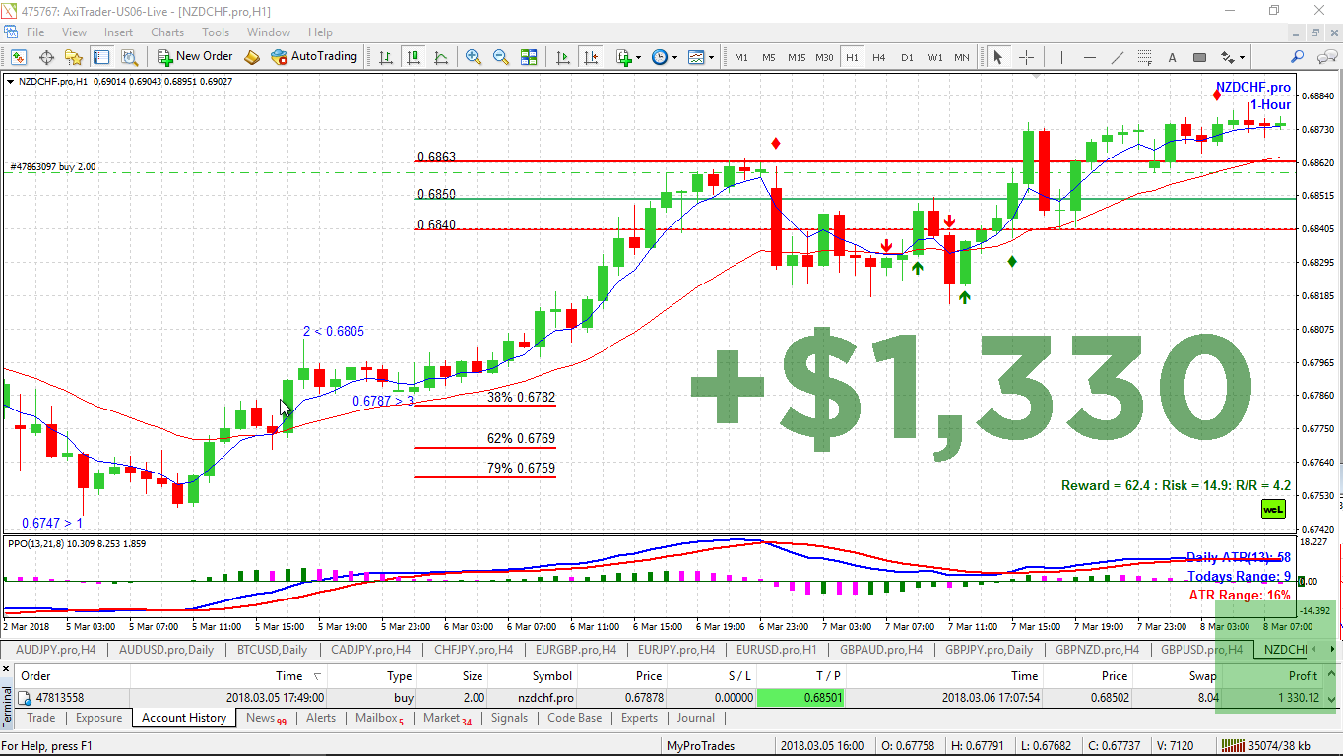
Task: Toggle chart shift icon
Action: point(592,57)
